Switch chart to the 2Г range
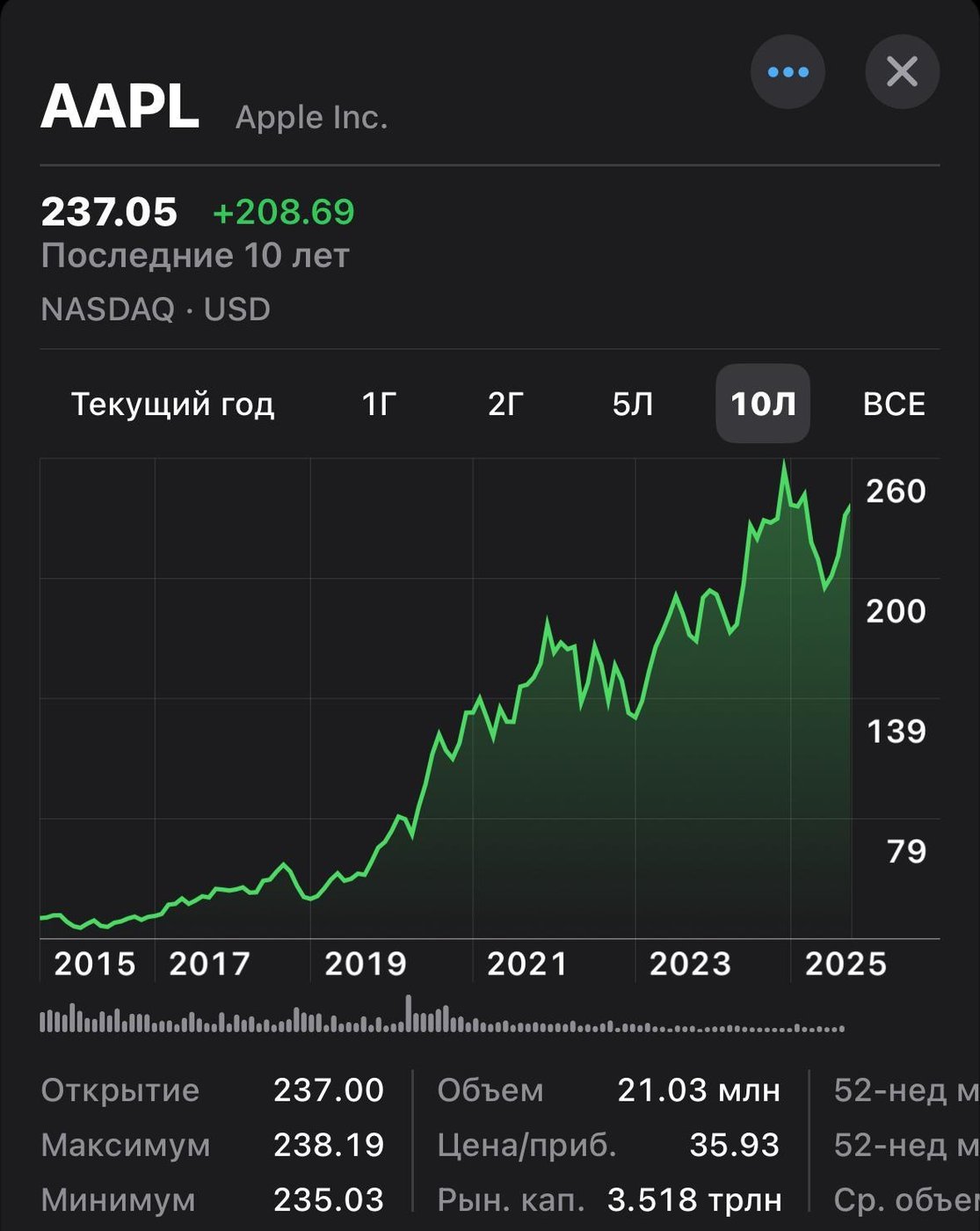The image size is (980, 1231). [505, 404]
